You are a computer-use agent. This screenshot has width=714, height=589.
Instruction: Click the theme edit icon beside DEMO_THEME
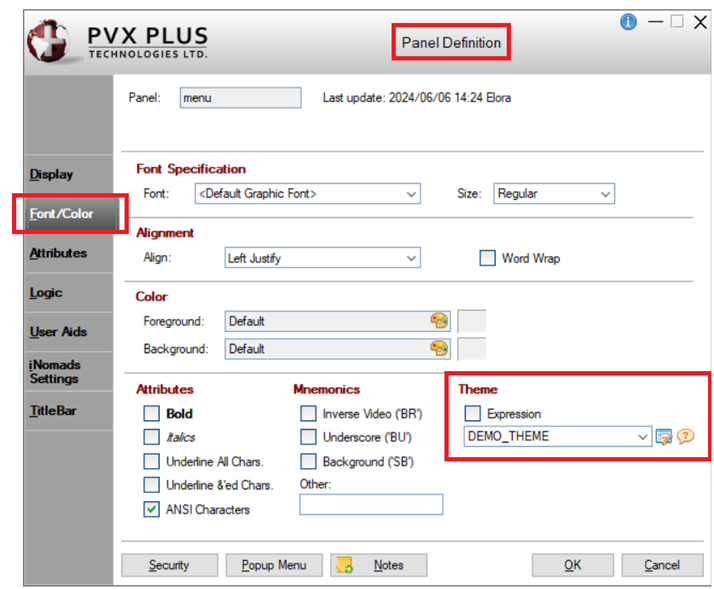[x=664, y=437]
